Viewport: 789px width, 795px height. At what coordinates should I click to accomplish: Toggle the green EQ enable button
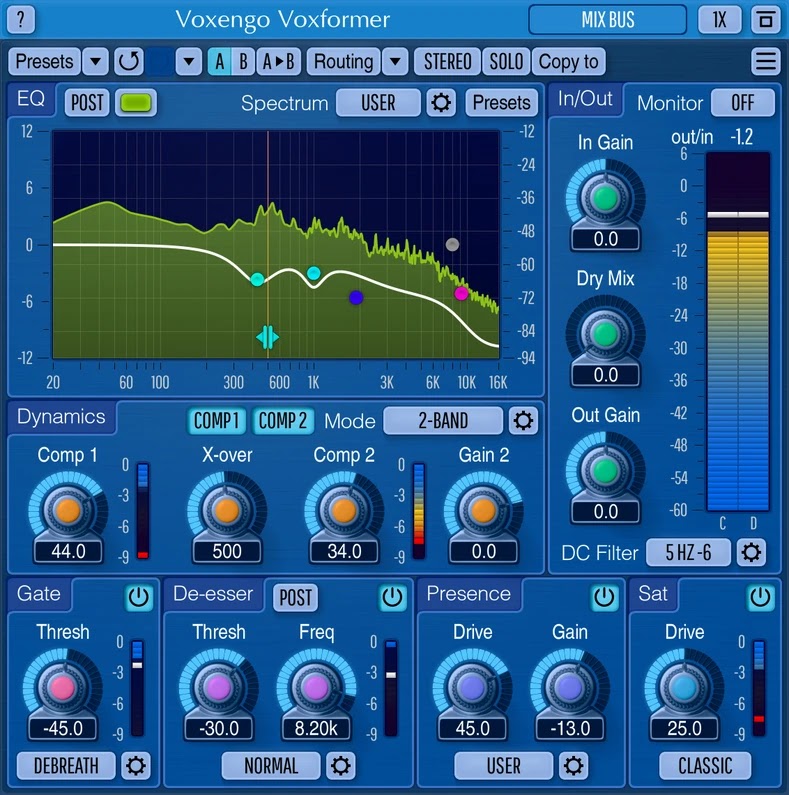pyautogui.click(x=136, y=103)
